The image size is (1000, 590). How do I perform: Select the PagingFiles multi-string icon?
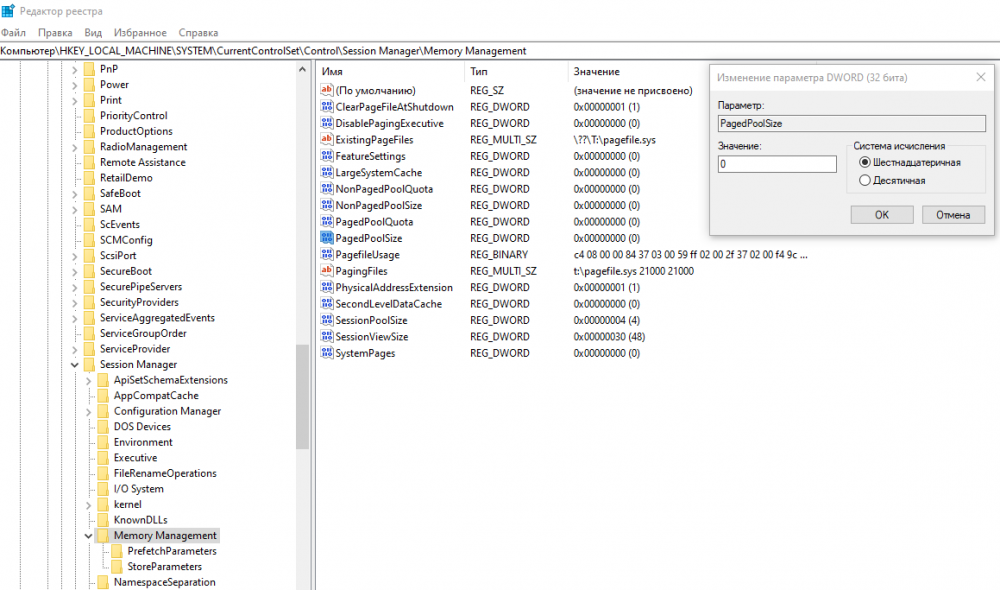[326, 271]
